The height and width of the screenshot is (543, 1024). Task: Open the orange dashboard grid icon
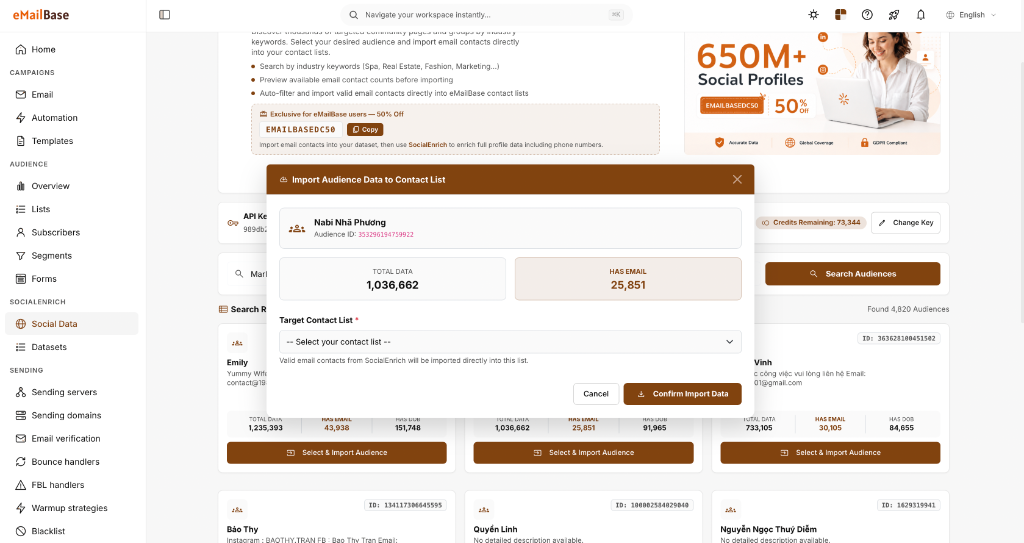click(x=840, y=14)
